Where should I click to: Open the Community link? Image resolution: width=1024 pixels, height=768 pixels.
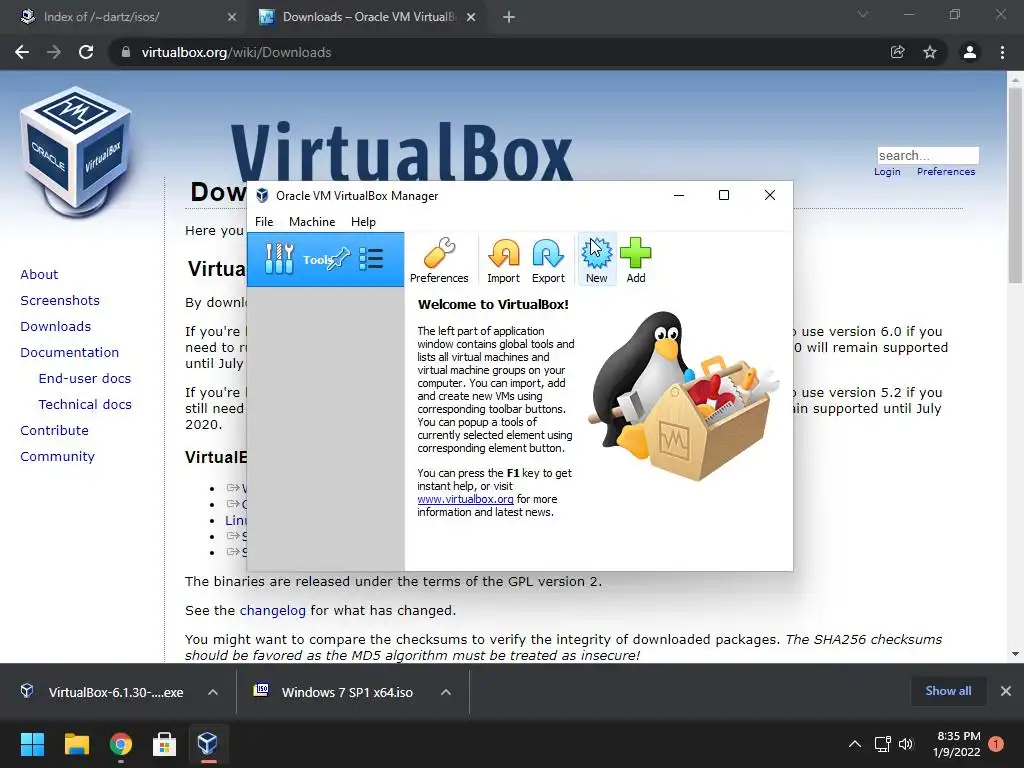57,457
